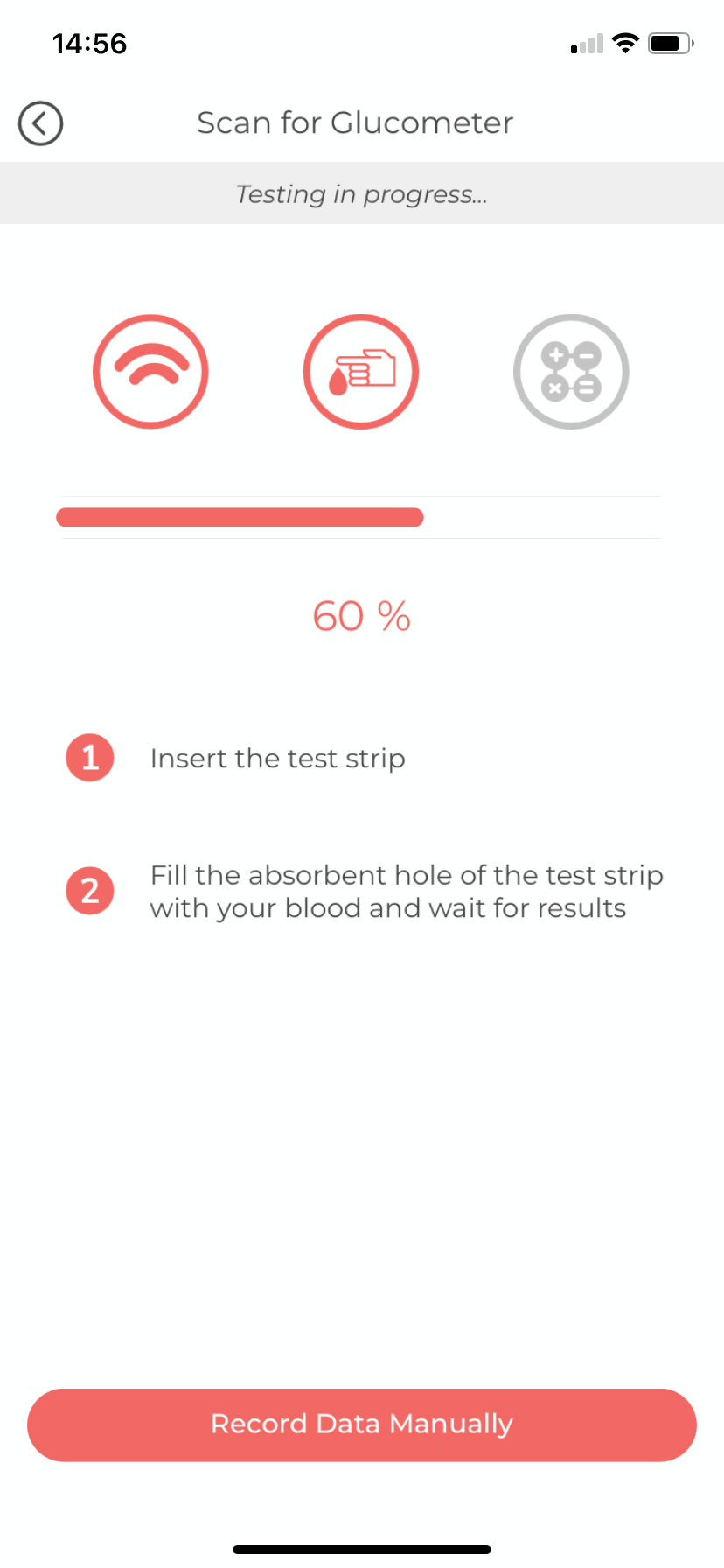Tap the unfilled portion of progress track
This screenshot has width=724, height=1568.
pos(542,517)
